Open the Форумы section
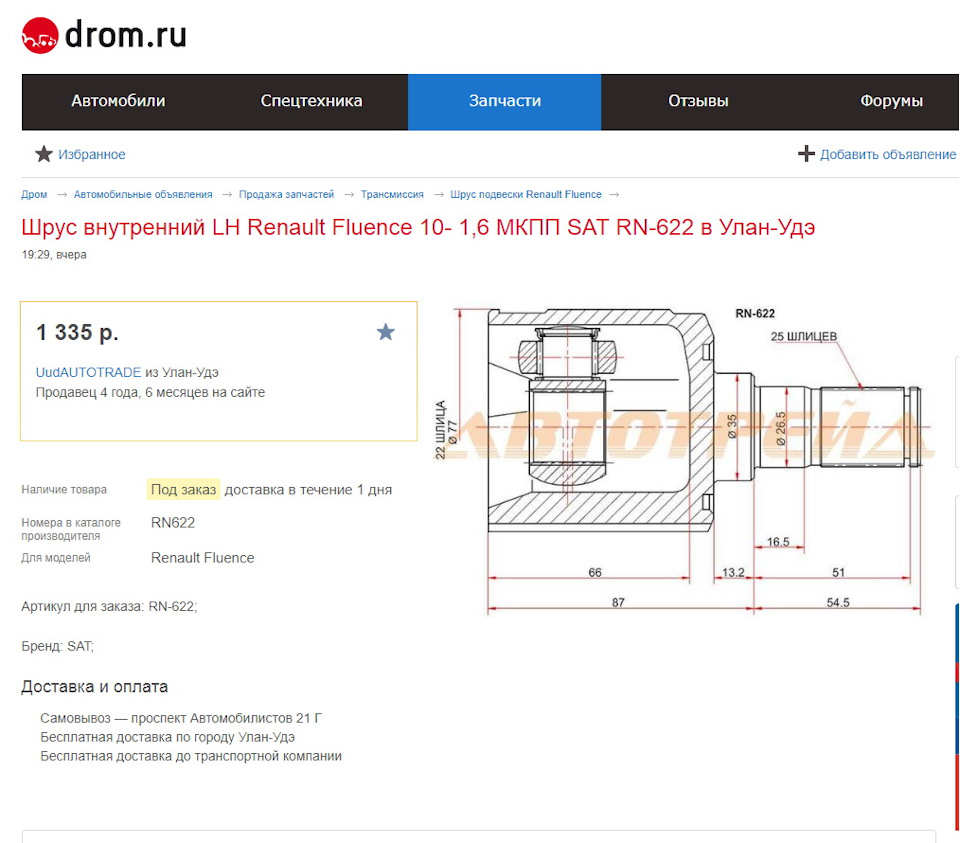Viewport: 960px width, 843px height. pos(891,101)
